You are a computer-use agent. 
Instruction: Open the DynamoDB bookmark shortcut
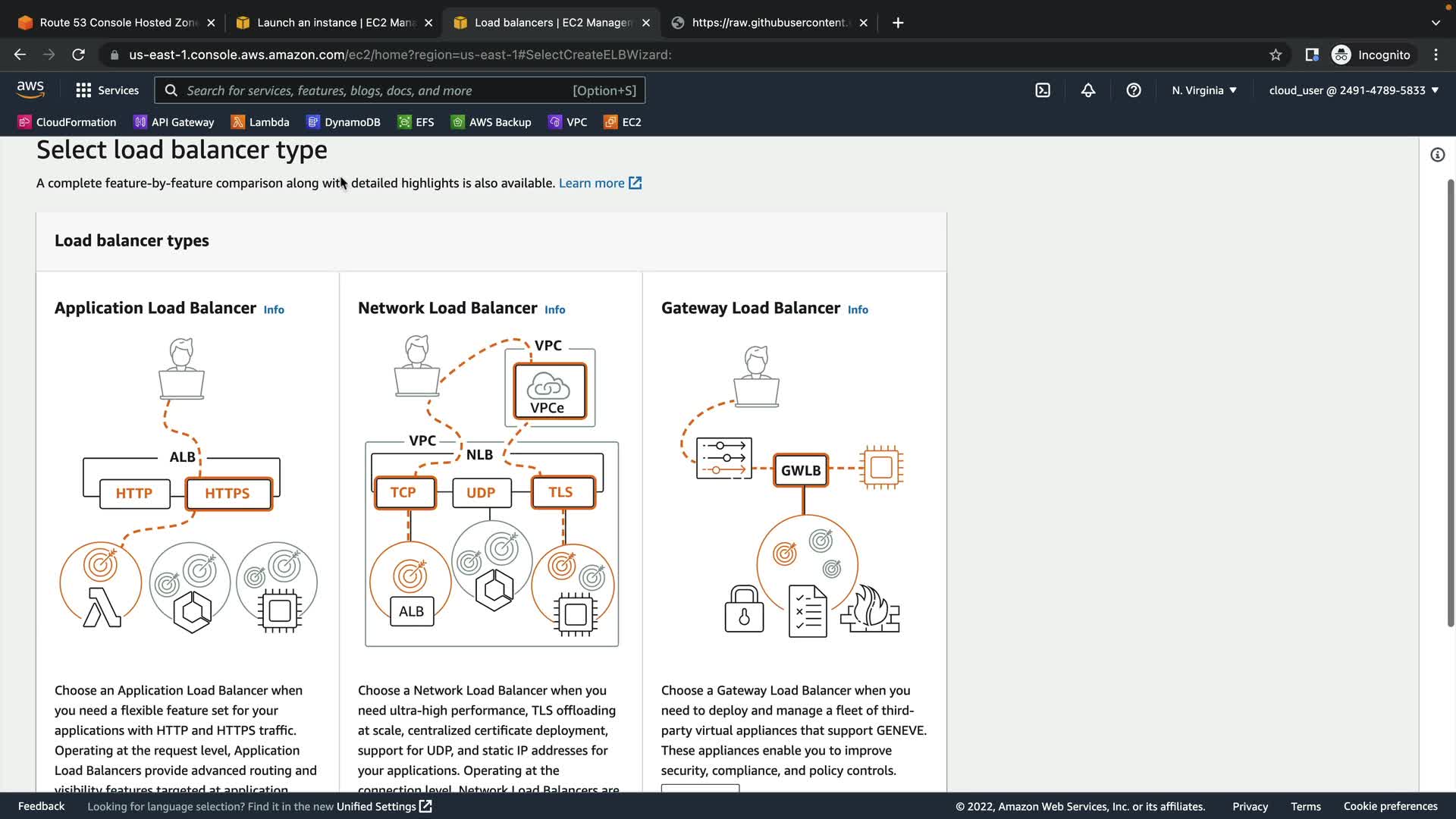(344, 122)
